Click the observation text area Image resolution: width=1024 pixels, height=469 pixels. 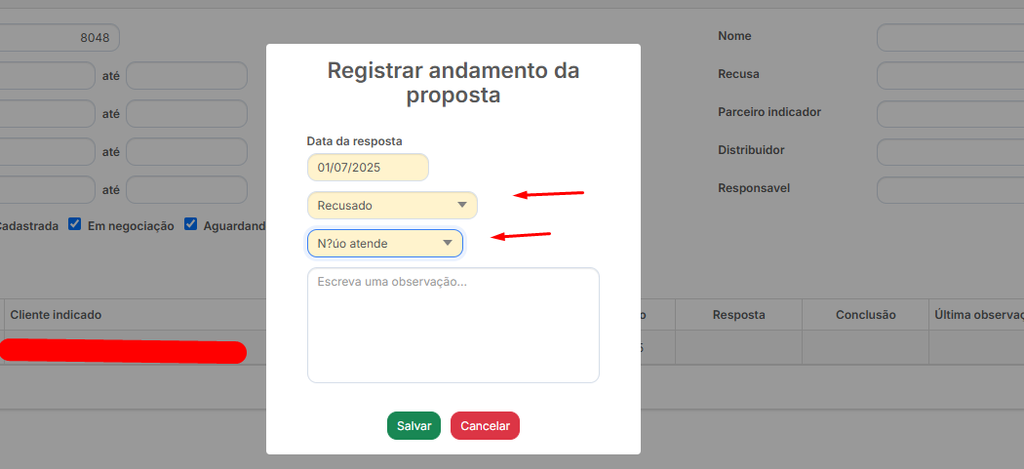(453, 324)
